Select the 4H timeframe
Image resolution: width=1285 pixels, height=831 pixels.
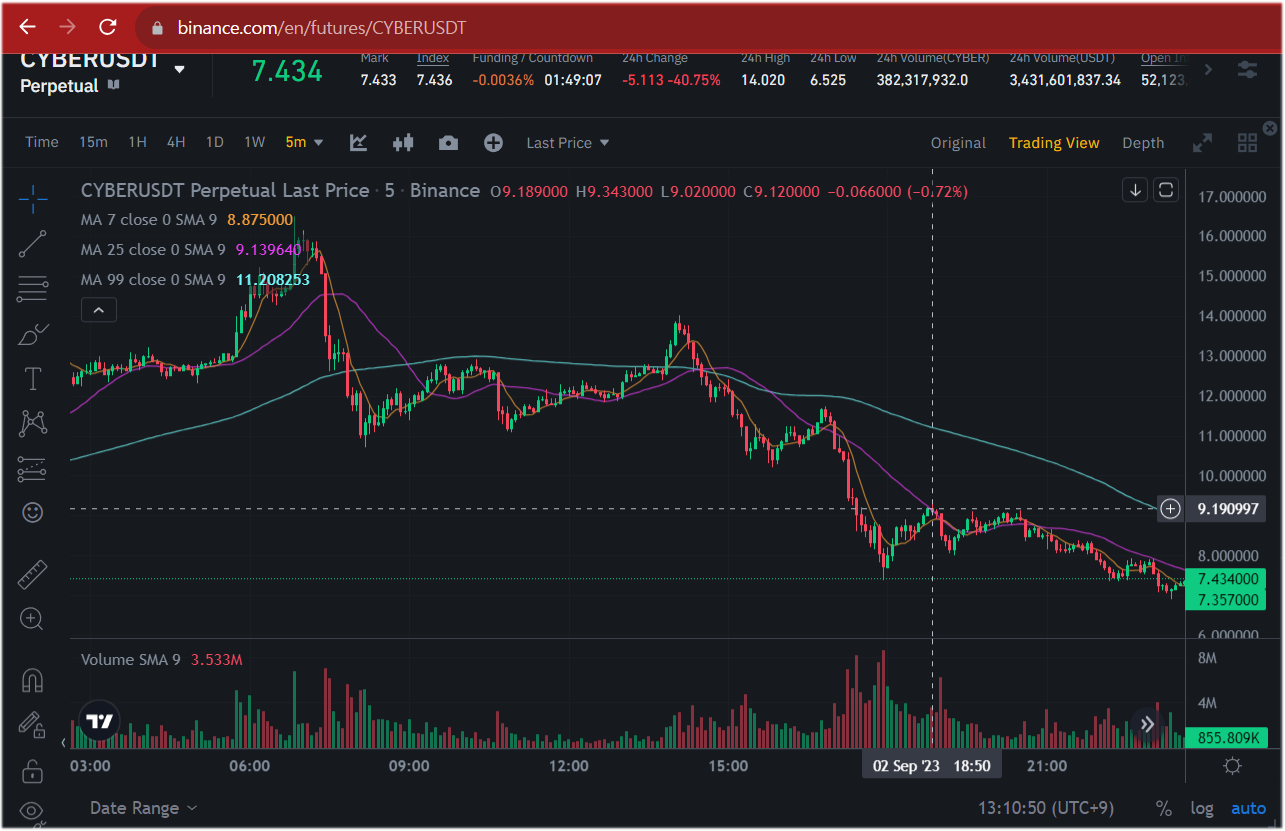tap(176, 143)
